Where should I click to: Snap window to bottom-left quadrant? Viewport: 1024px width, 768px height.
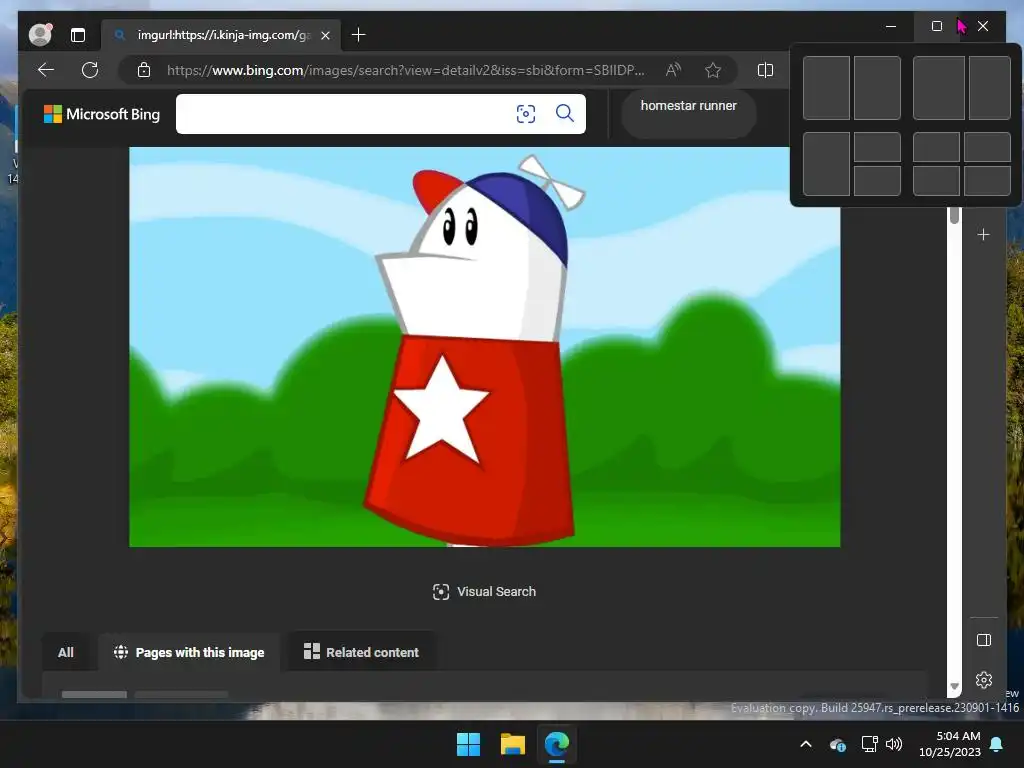click(936, 181)
